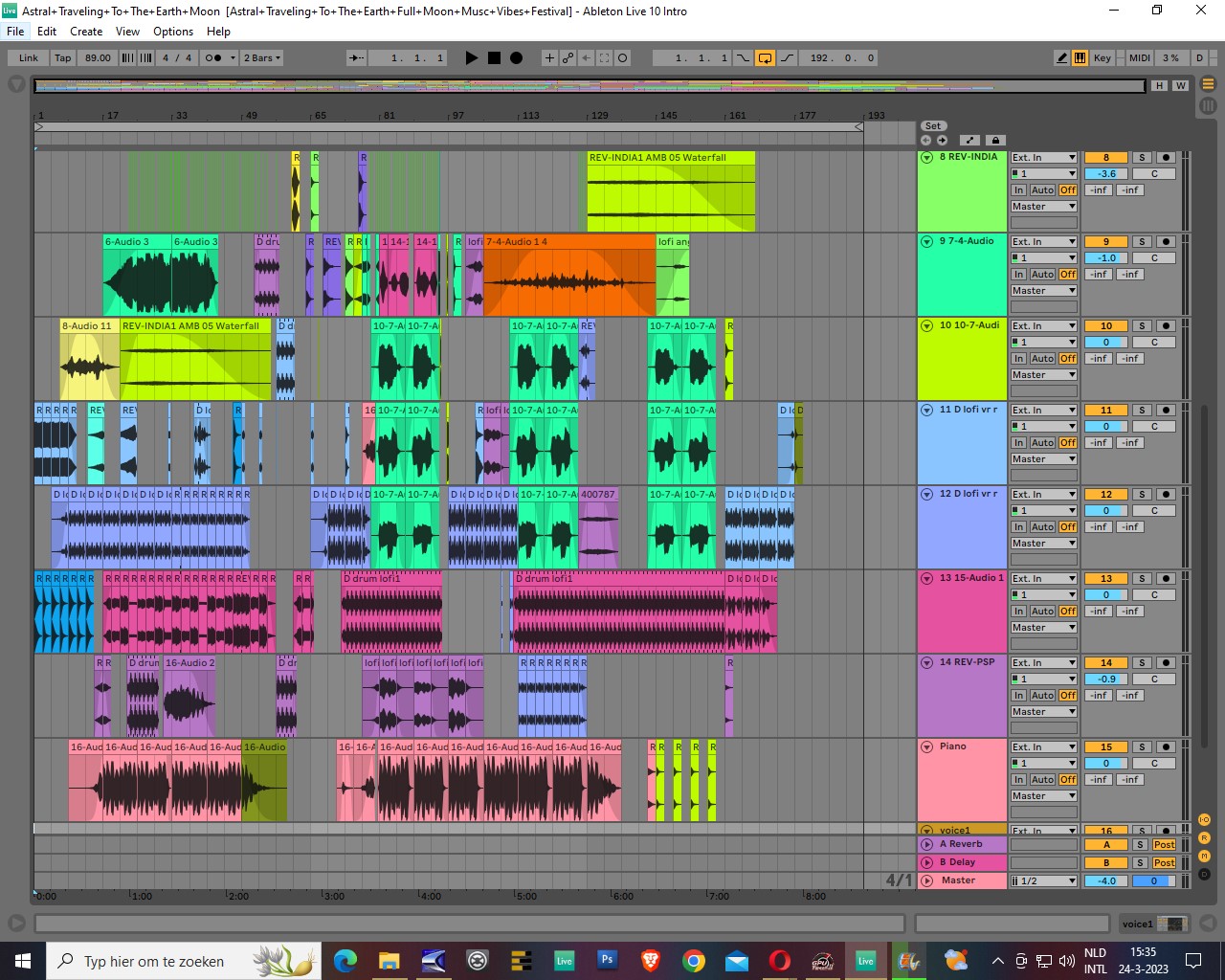This screenshot has width=1225, height=980.
Task: Toggle the Automation Arm icon
Action: click(568, 58)
